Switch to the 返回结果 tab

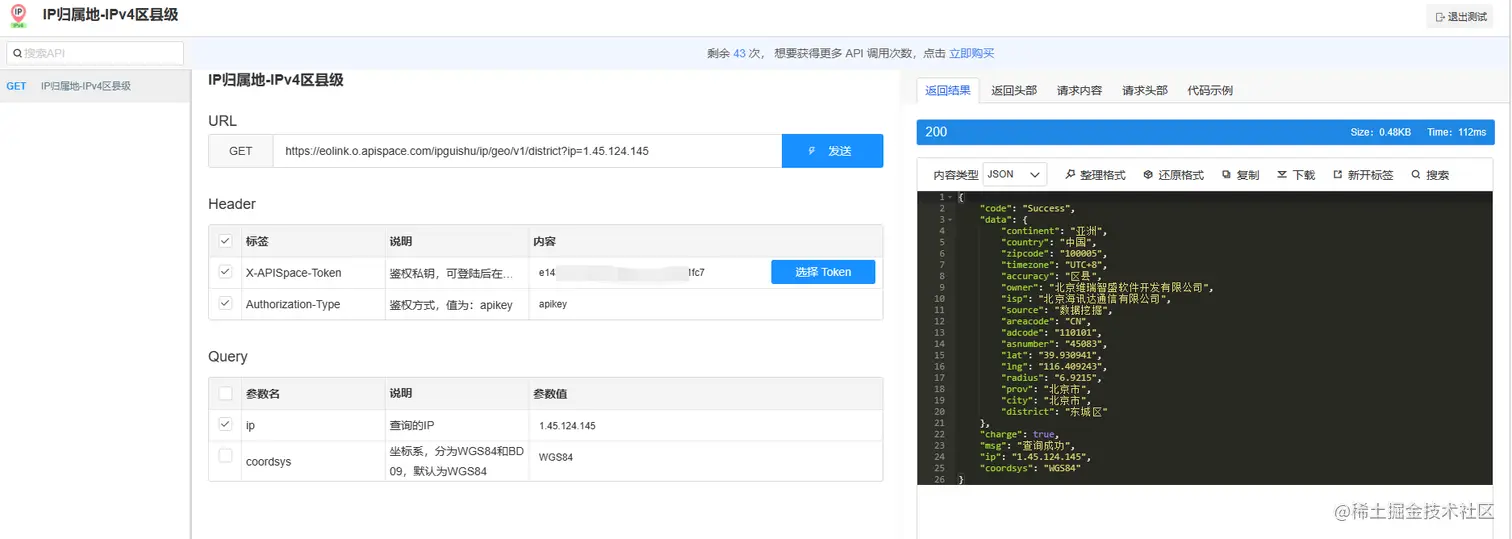pyautogui.click(x=948, y=90)
